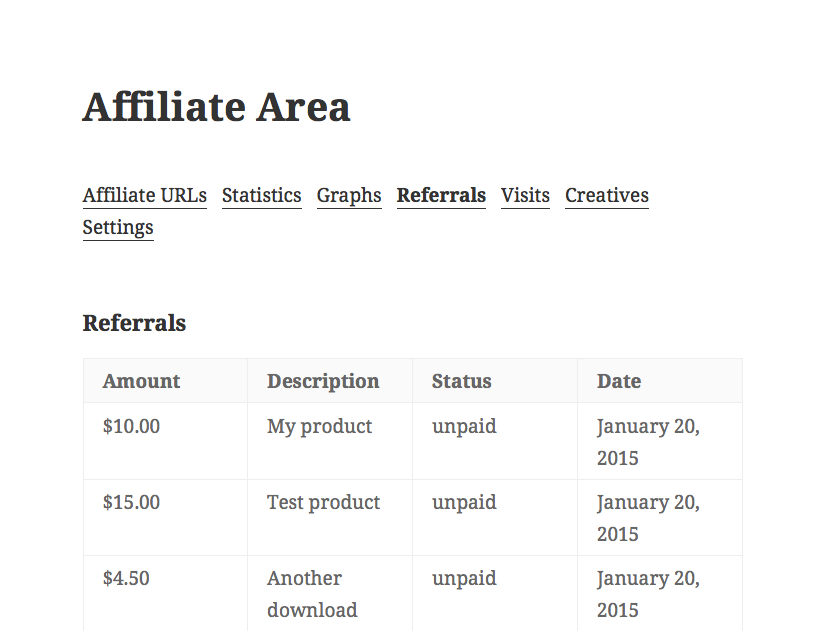Viewport: 825px width, 631px height.
Task: Select the Another download description cell
Action: (x=330, y=594)
